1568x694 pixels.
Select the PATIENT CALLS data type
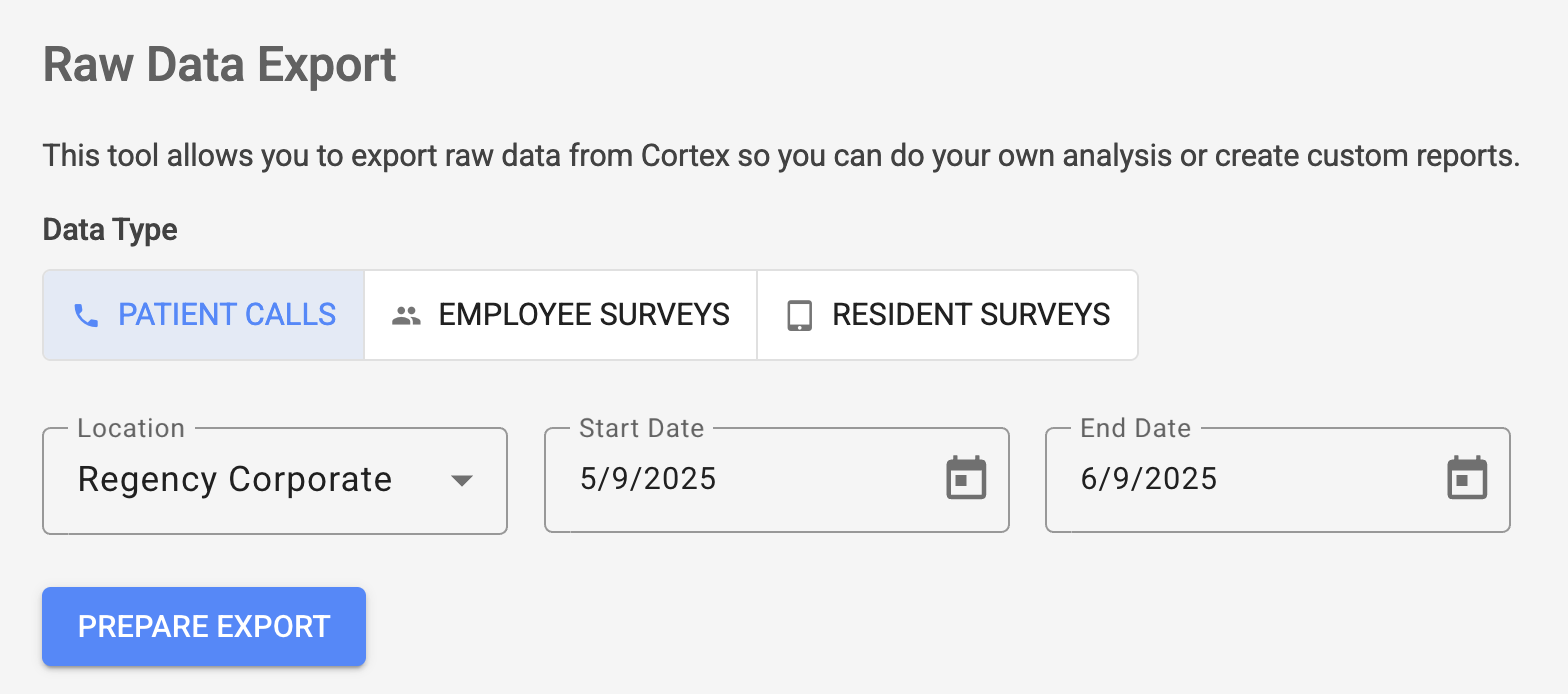pos(204,315)
